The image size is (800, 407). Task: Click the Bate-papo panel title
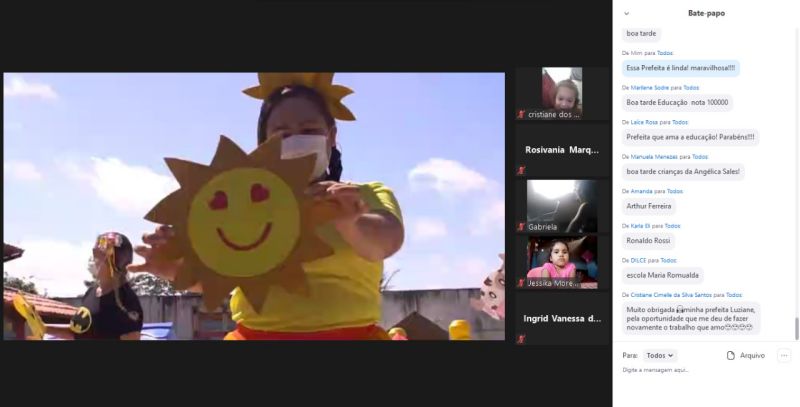pos(706,13)
